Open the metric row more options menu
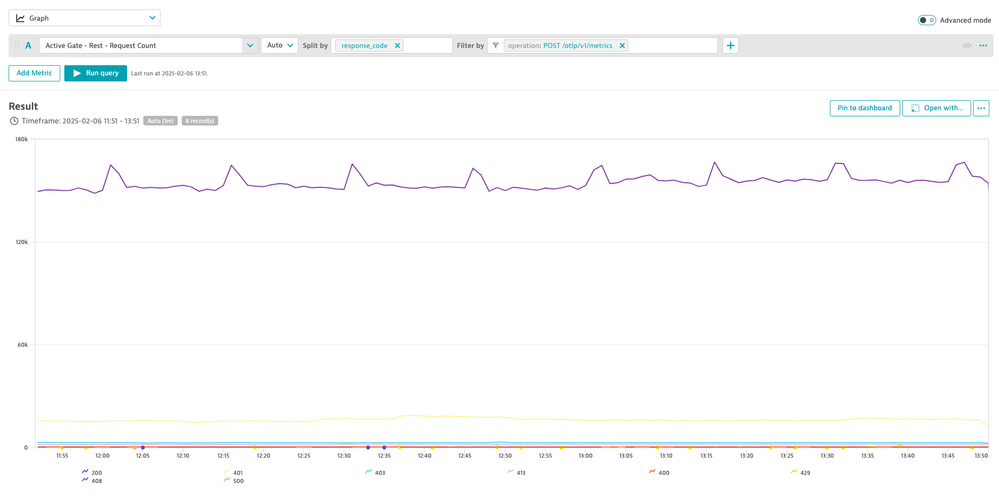Image resolution: width=999 pixels, height=496 pixels. (x=983, y=46)
